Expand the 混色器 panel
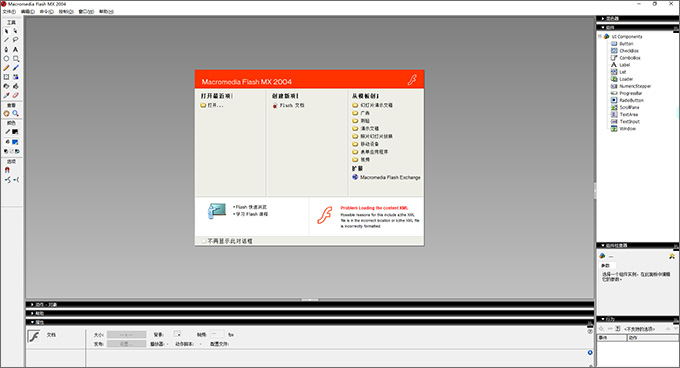 pos(603,19)
